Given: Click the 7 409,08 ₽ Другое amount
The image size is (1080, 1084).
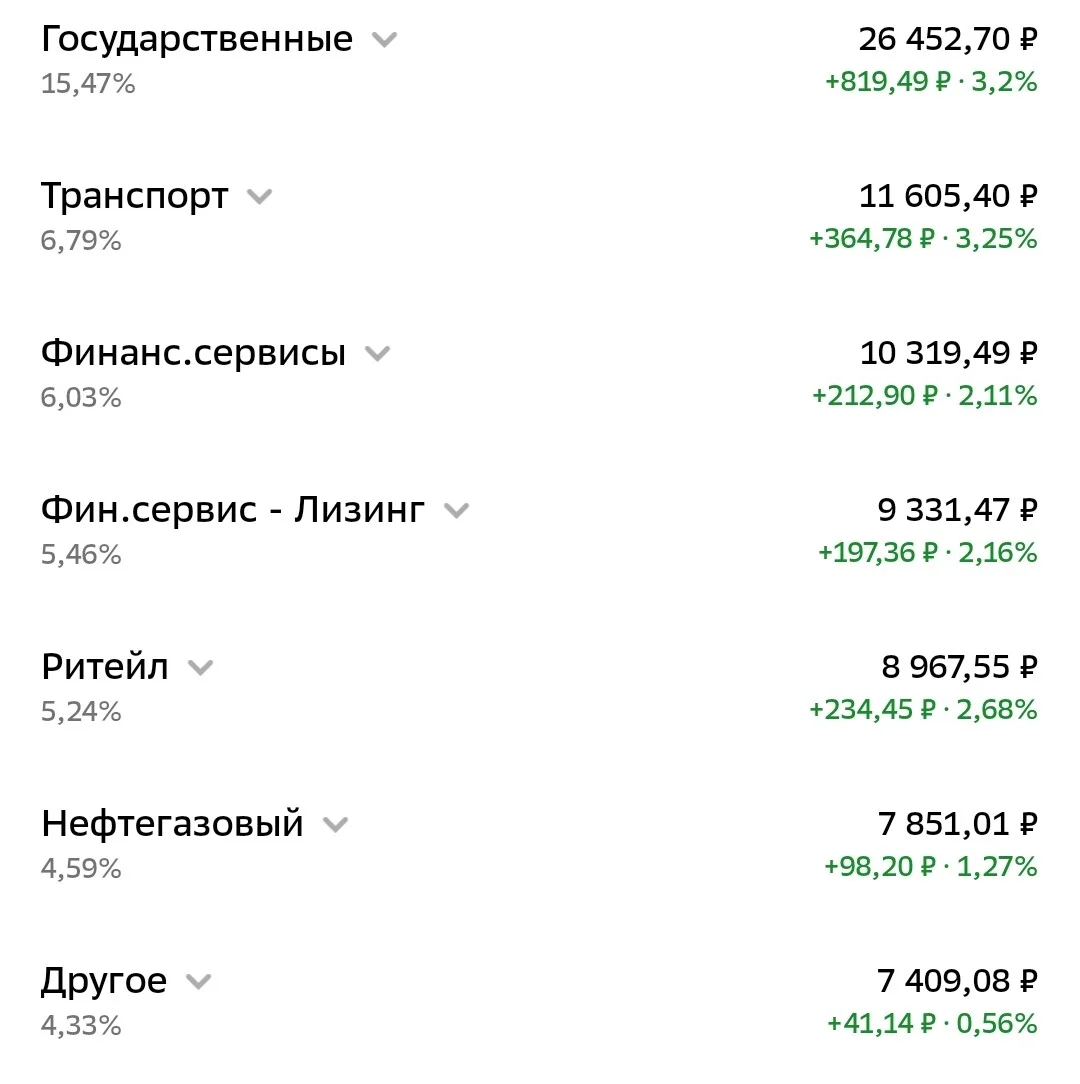Looking at the screenshot, I should point(957,981).
